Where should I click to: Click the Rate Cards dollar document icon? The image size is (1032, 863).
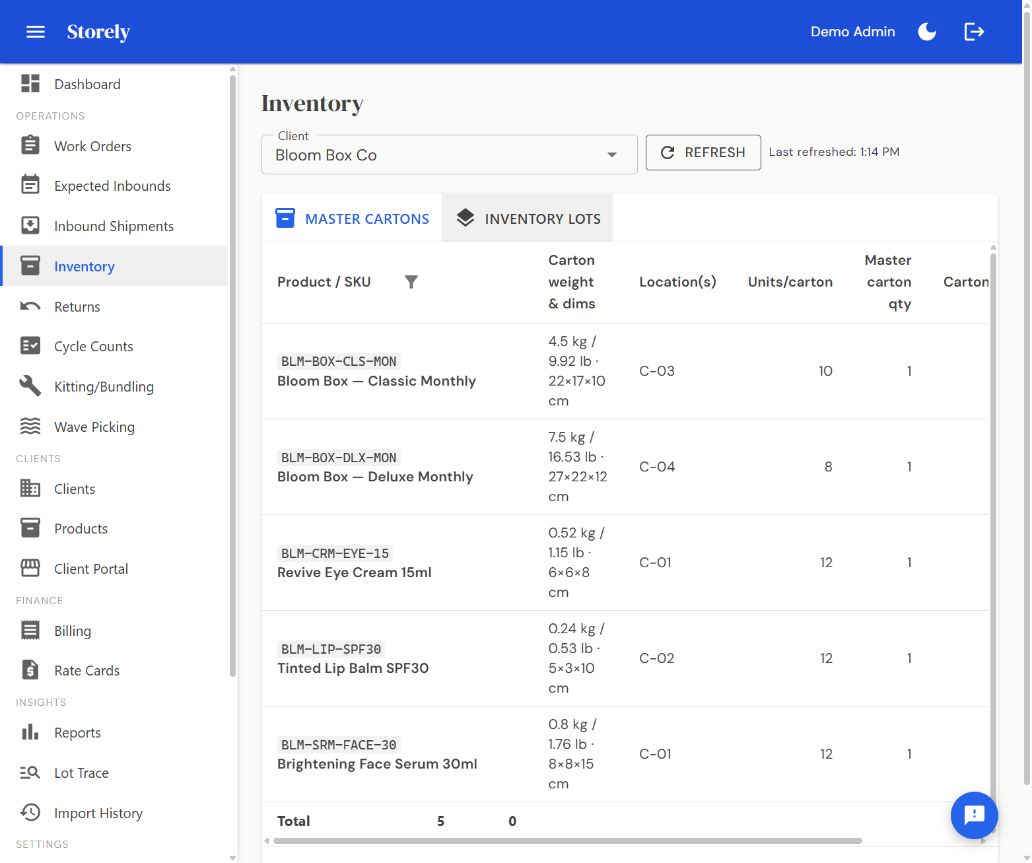tap(30, 670)
